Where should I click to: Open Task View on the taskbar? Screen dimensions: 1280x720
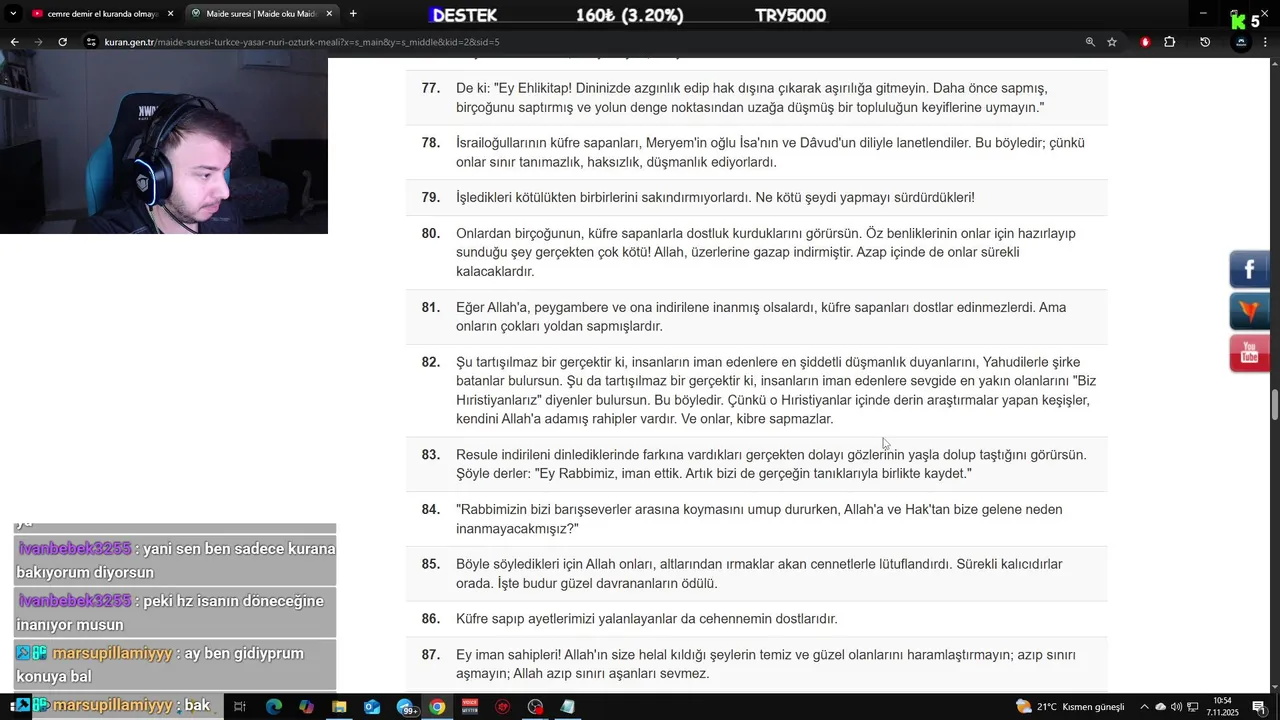[239, 707]
